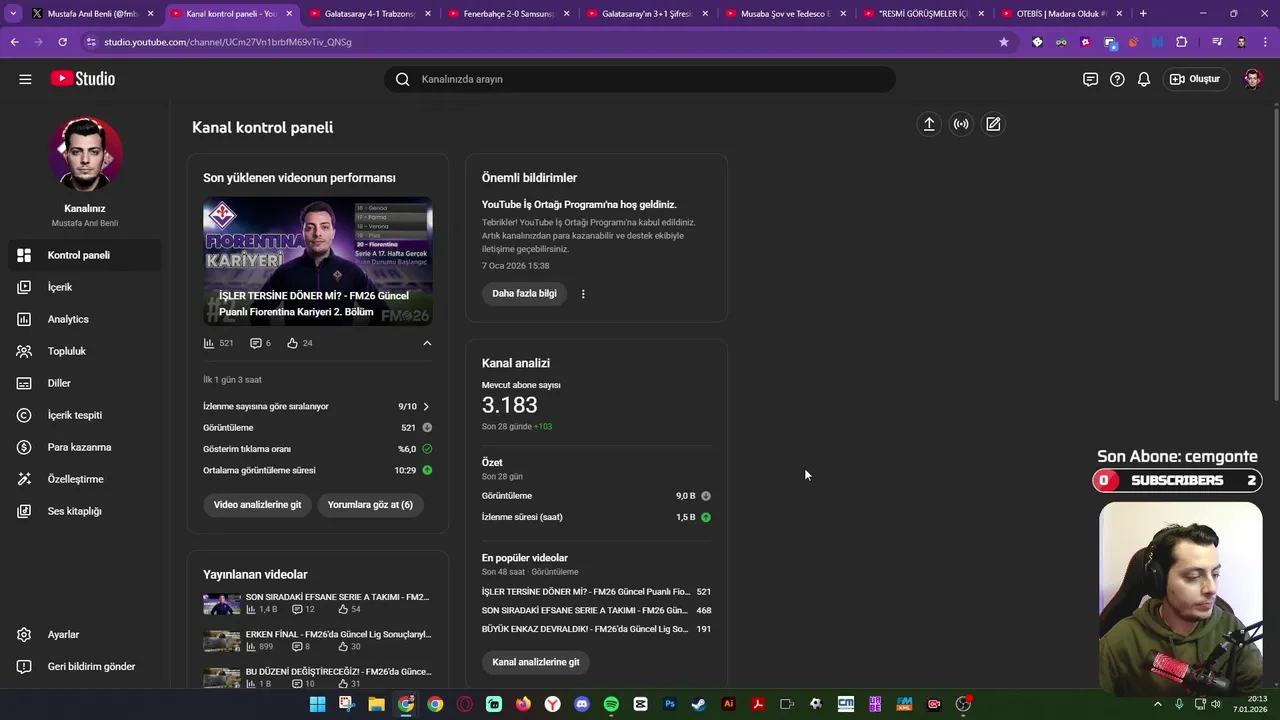Screen dimensions: 1280x720
Task: Reload the page
Action: pos(62,42)
